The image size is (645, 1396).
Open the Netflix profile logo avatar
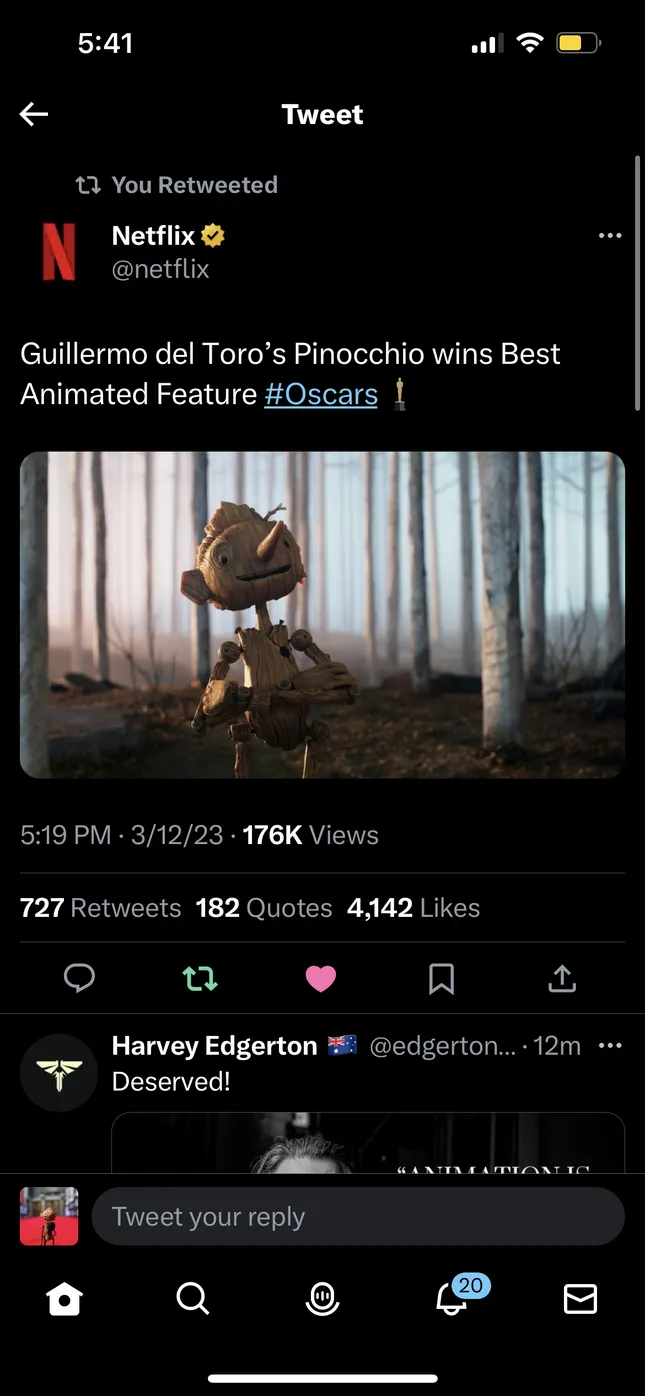point(59,251)
